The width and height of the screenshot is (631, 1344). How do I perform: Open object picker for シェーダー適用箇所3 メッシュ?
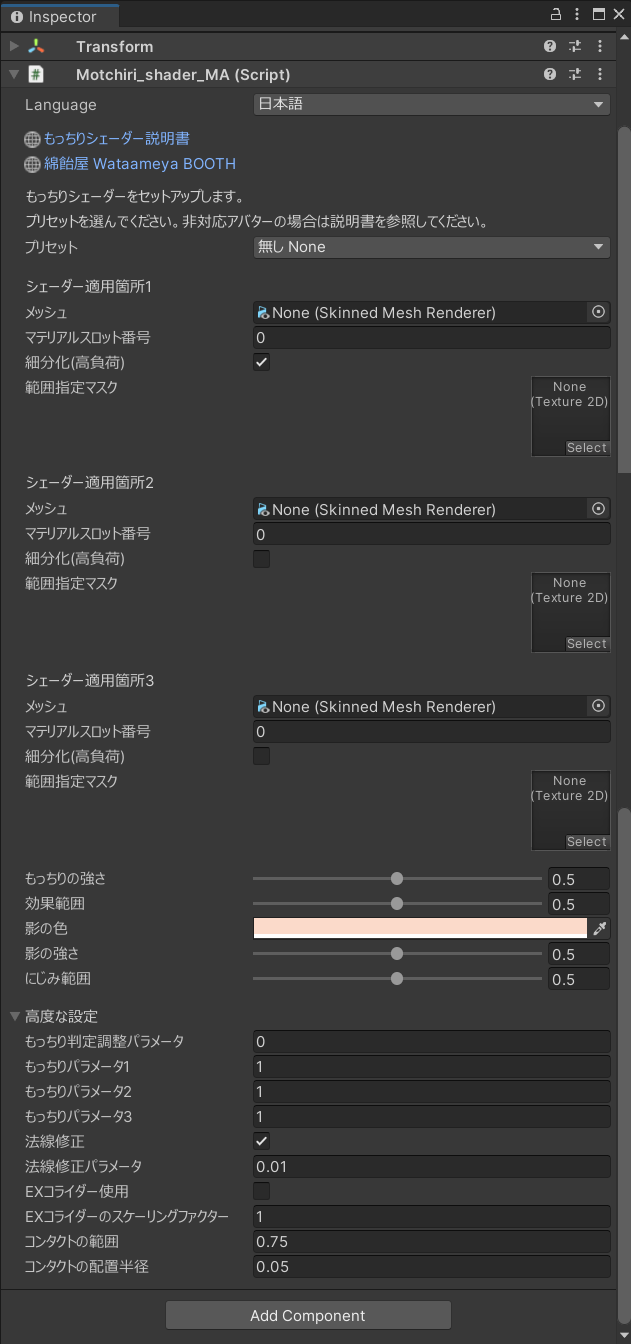click(x=599, y=706)
